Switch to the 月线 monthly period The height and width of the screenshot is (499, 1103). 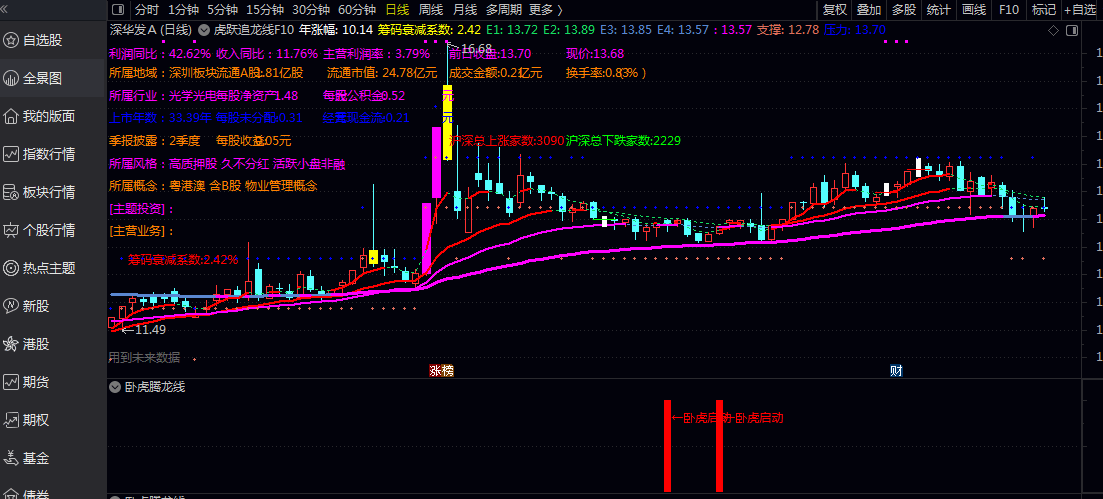point(464,10)
